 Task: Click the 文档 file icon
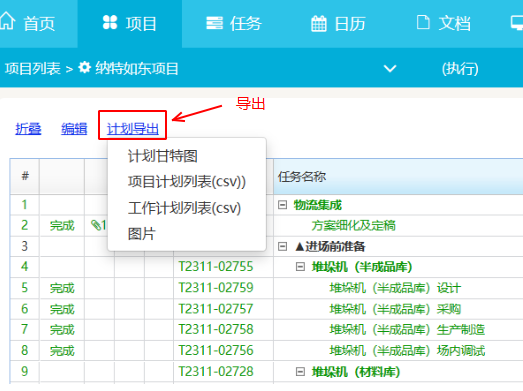(x=423, y=22)
